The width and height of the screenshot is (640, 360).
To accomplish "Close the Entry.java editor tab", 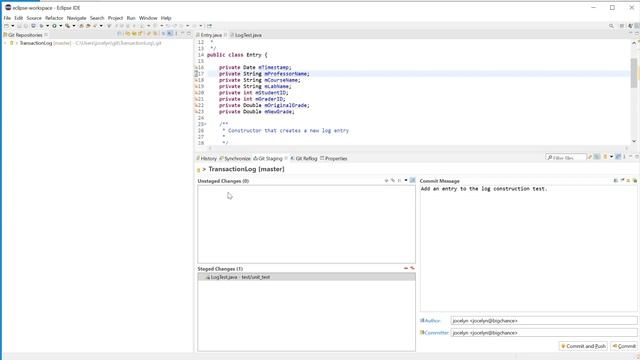I will 225,35.
